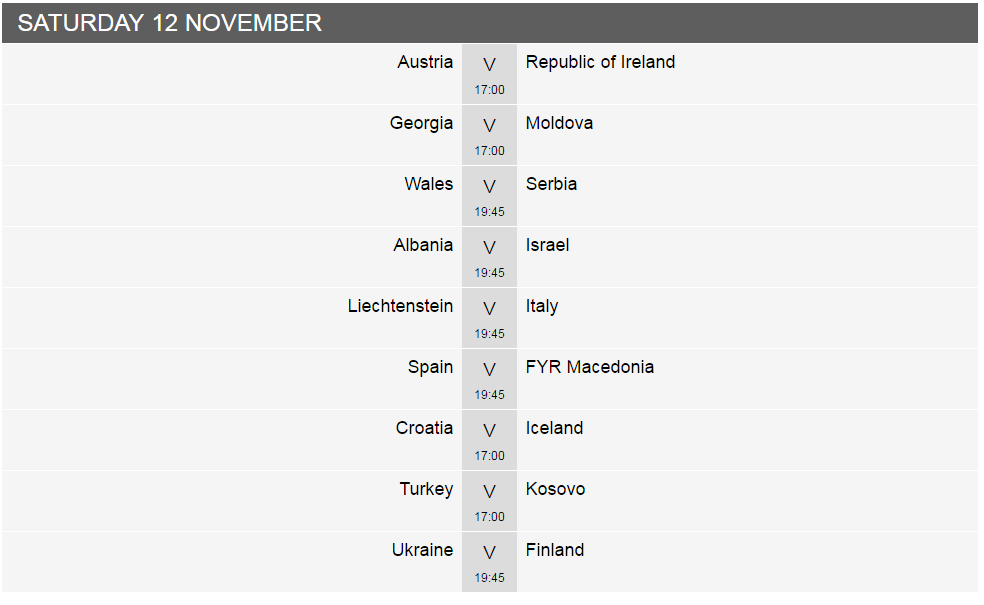
Task: Open the Iceland team link
Action: (554, 427)
